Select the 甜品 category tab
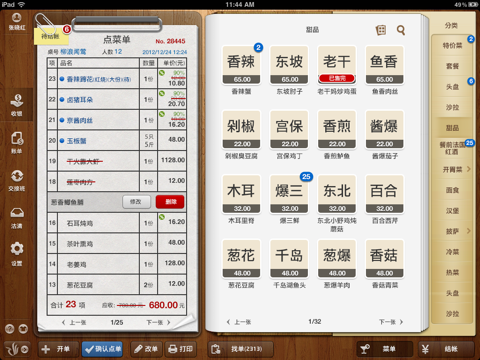The width and height of the screenshot is (480, 360). click(x=452, y=128)
